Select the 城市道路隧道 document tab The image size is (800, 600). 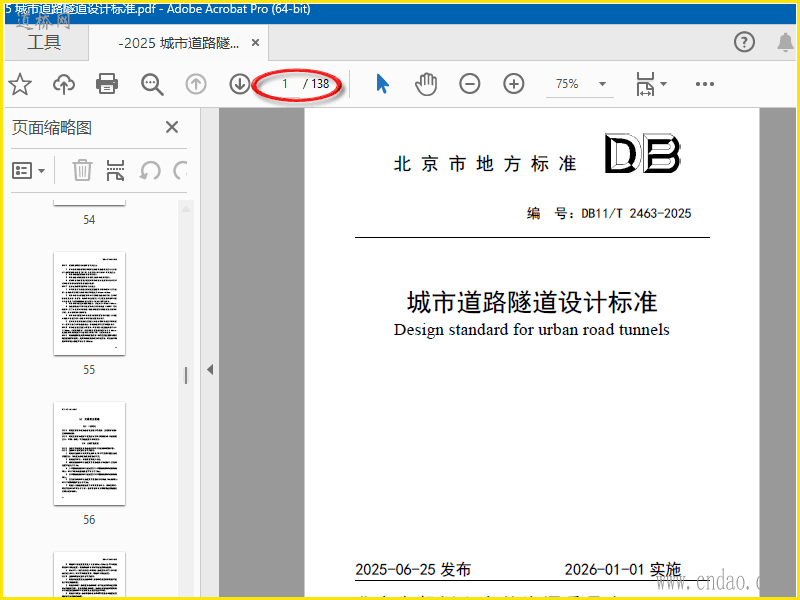[x=179, y=43]
